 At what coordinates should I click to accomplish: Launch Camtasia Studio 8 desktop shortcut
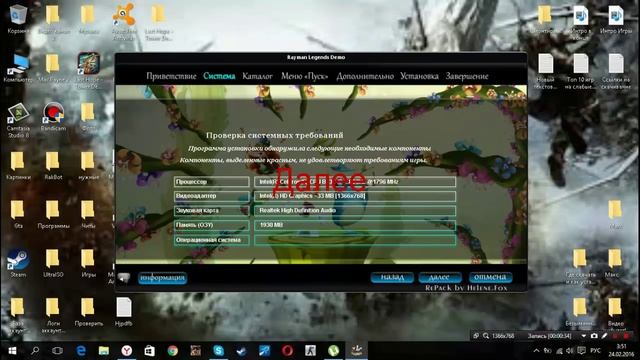18,120
